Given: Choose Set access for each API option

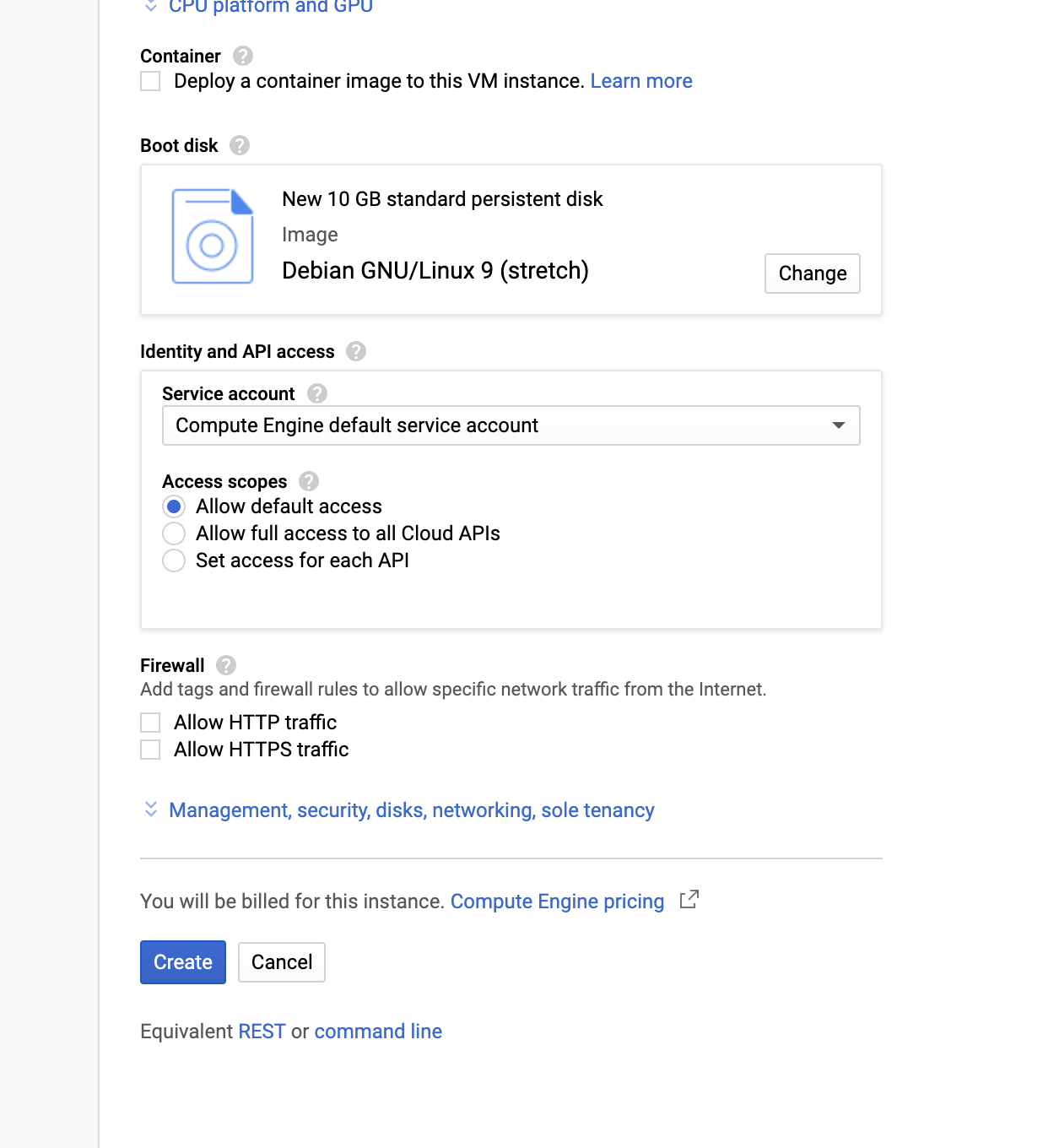Looking at the screenshot, I should coord(174,560).
